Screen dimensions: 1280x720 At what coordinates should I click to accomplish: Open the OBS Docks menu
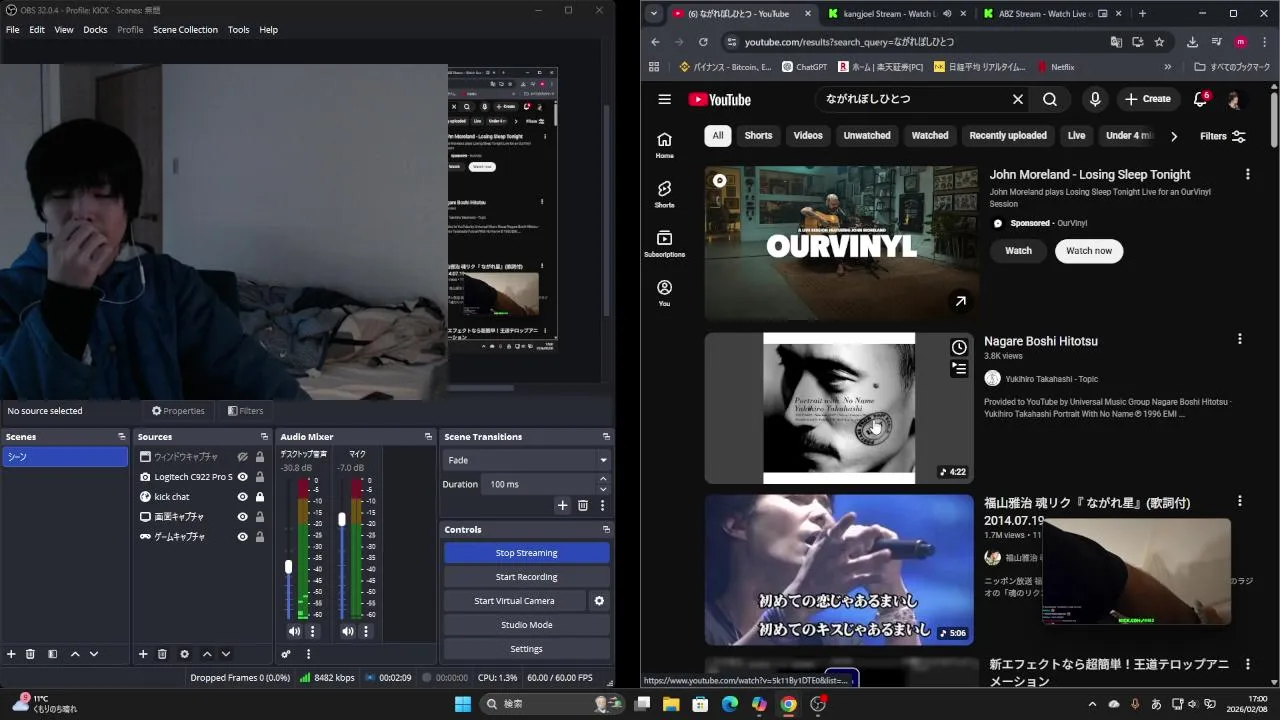click(95, 30)
